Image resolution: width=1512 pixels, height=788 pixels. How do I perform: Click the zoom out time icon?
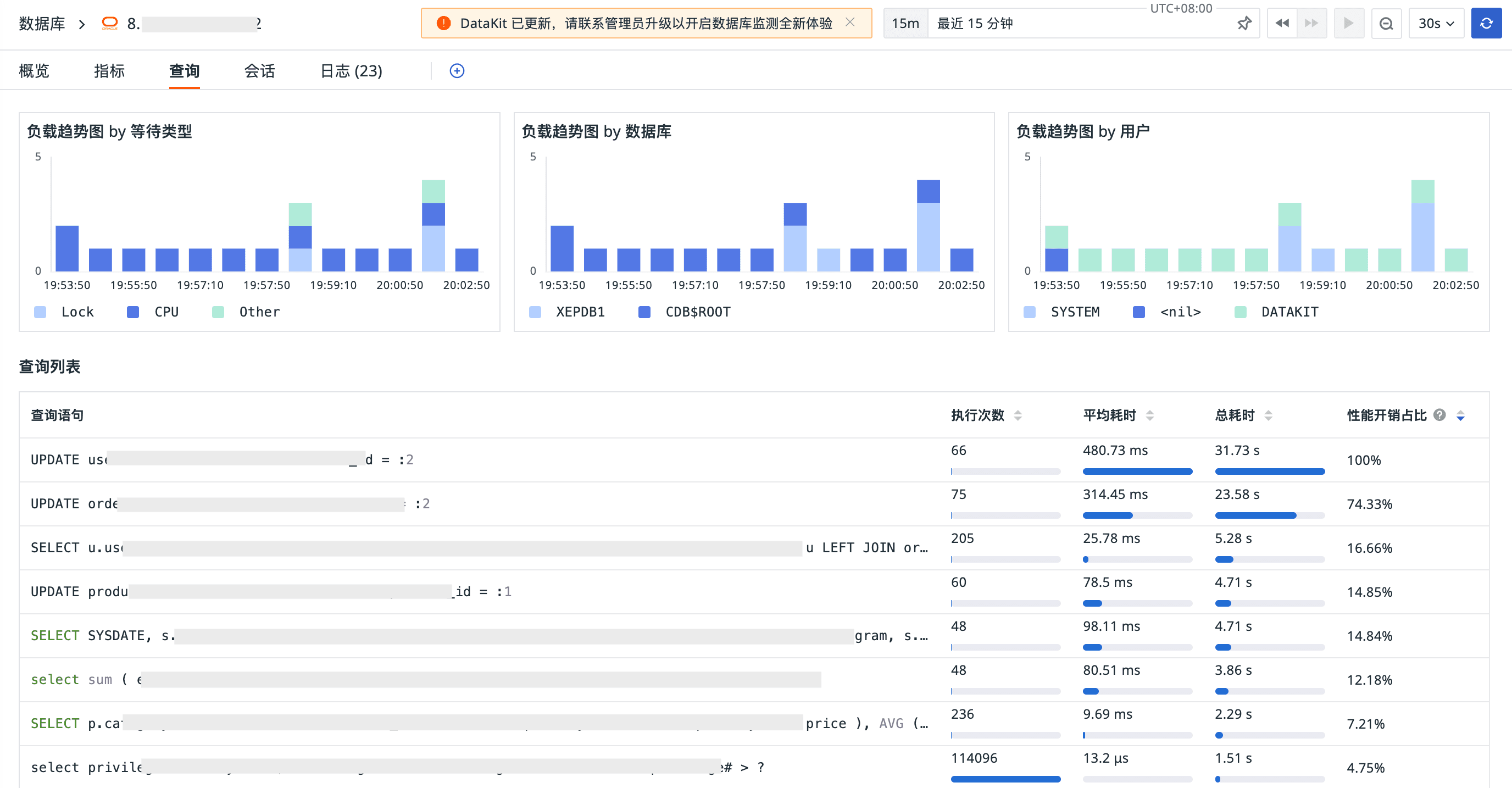(x=1386, y=24)
